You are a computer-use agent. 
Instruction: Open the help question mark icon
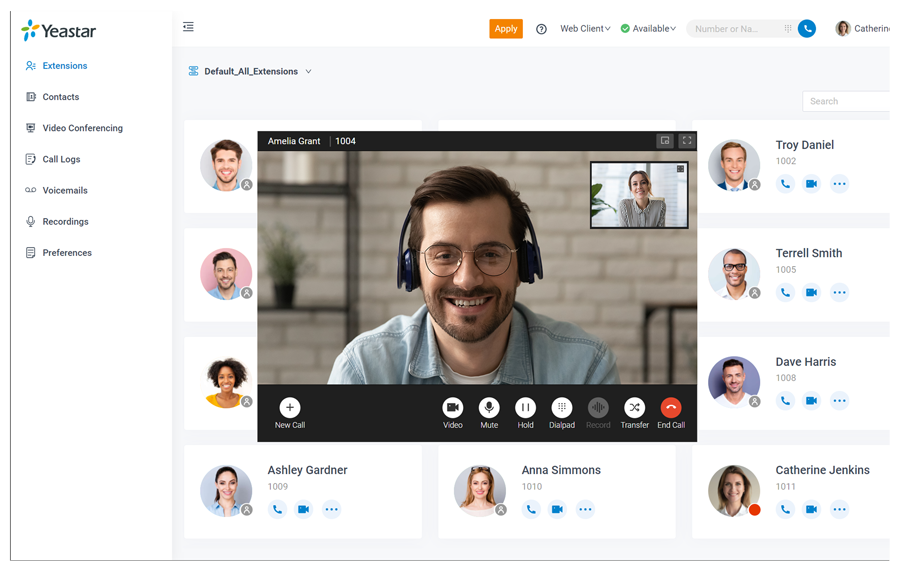[x=541, y=29]
